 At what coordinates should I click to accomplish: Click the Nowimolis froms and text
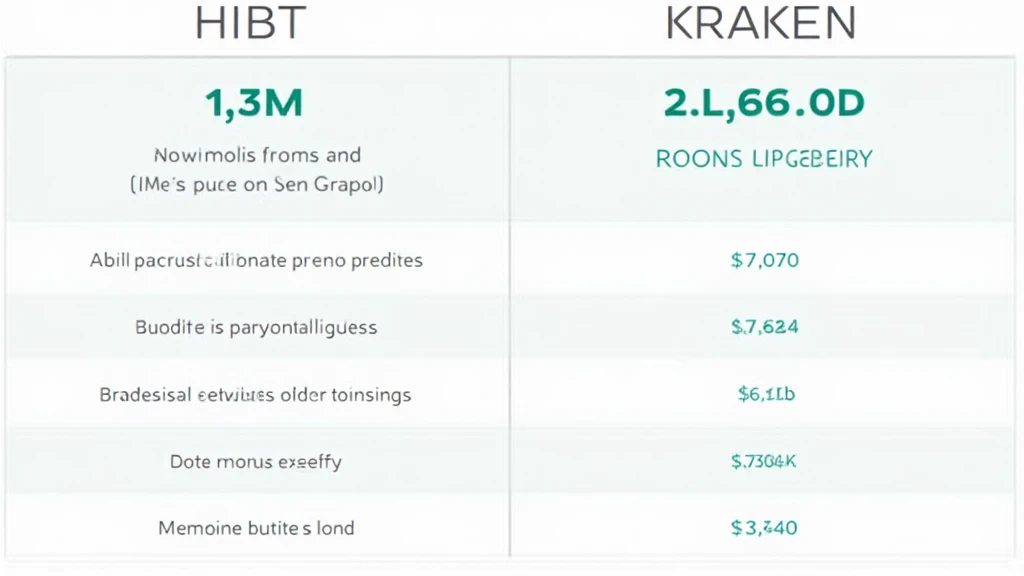pos(257,155)
